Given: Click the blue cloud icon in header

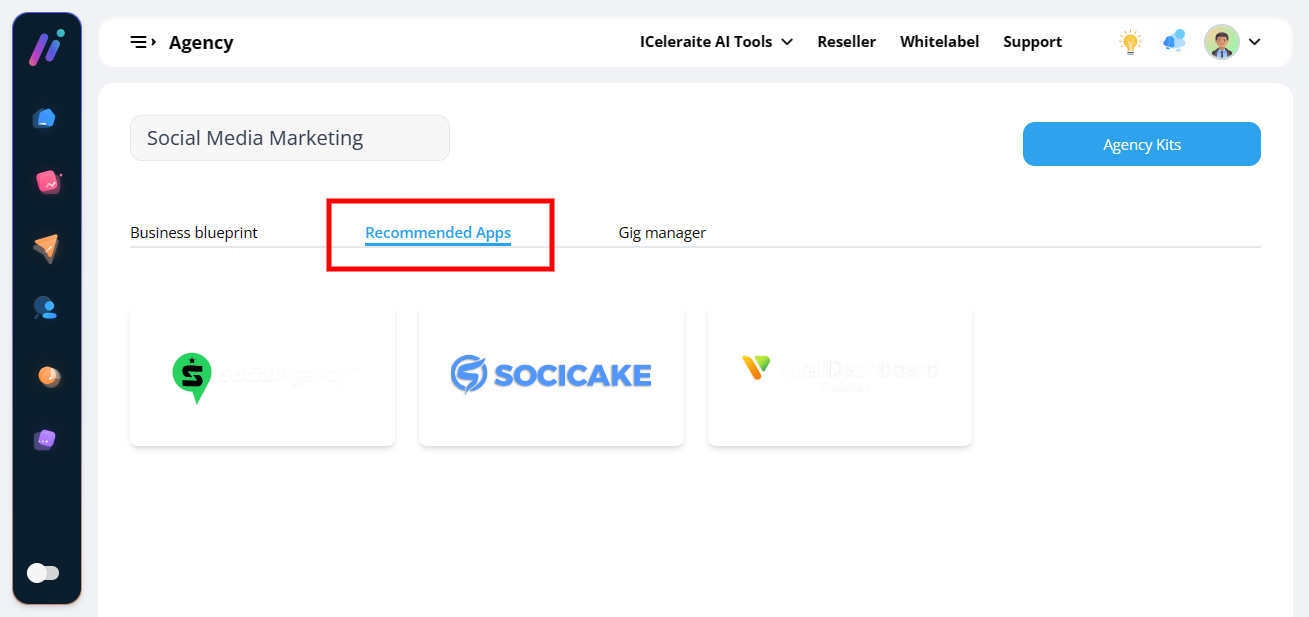Looking at the screenshot, I should 1174,42.
